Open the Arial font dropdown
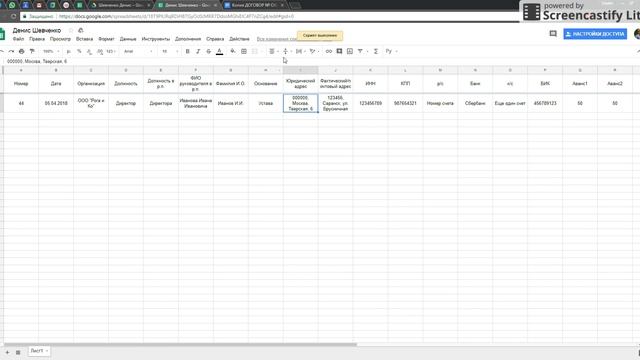The width and height of the screenshot is (640, 360). point(138,51)
